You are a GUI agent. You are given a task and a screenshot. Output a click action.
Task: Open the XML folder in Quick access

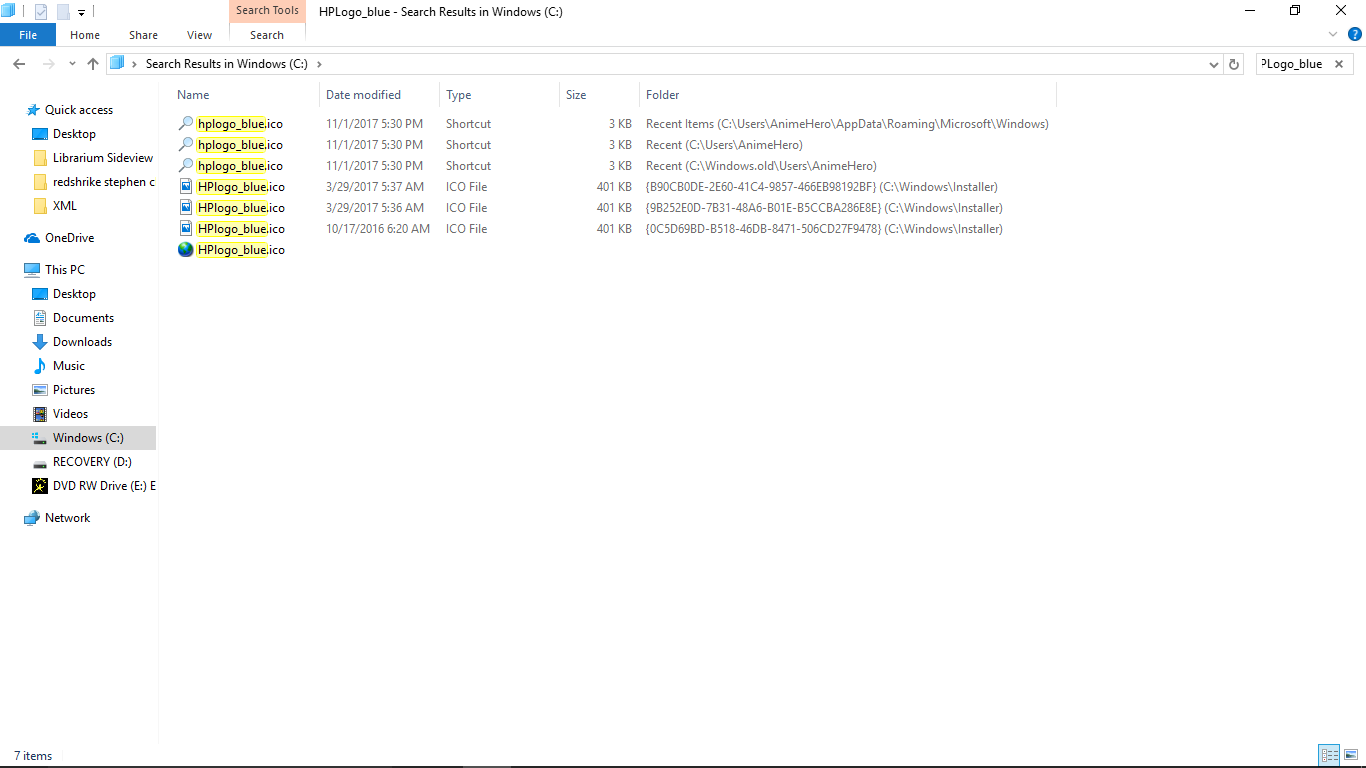tap(65, 206)
